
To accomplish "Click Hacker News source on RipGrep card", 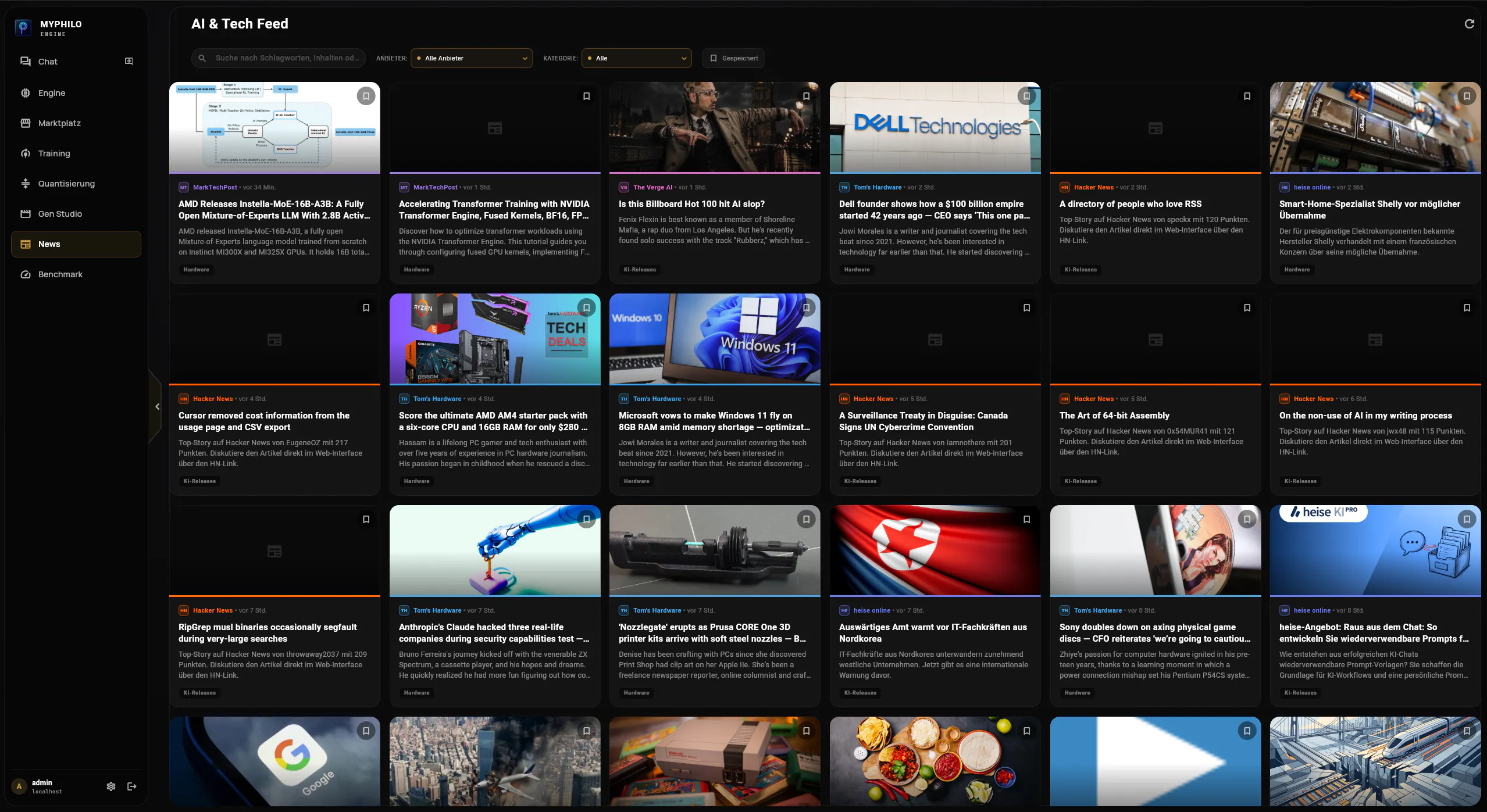I will (213, 610).
